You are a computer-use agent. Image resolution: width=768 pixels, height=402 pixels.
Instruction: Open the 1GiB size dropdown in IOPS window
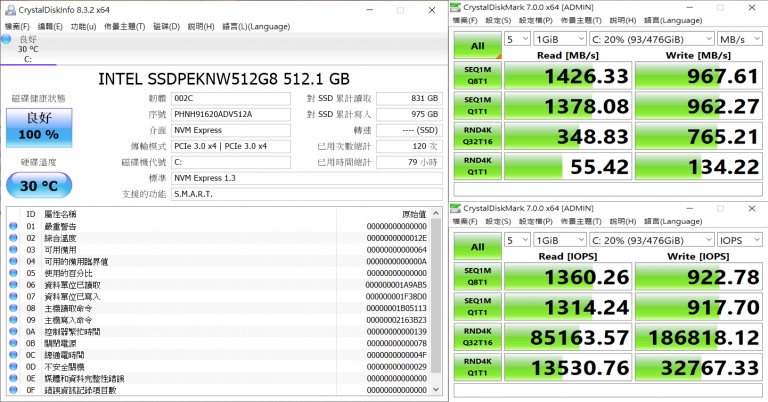tap(559, 240)
